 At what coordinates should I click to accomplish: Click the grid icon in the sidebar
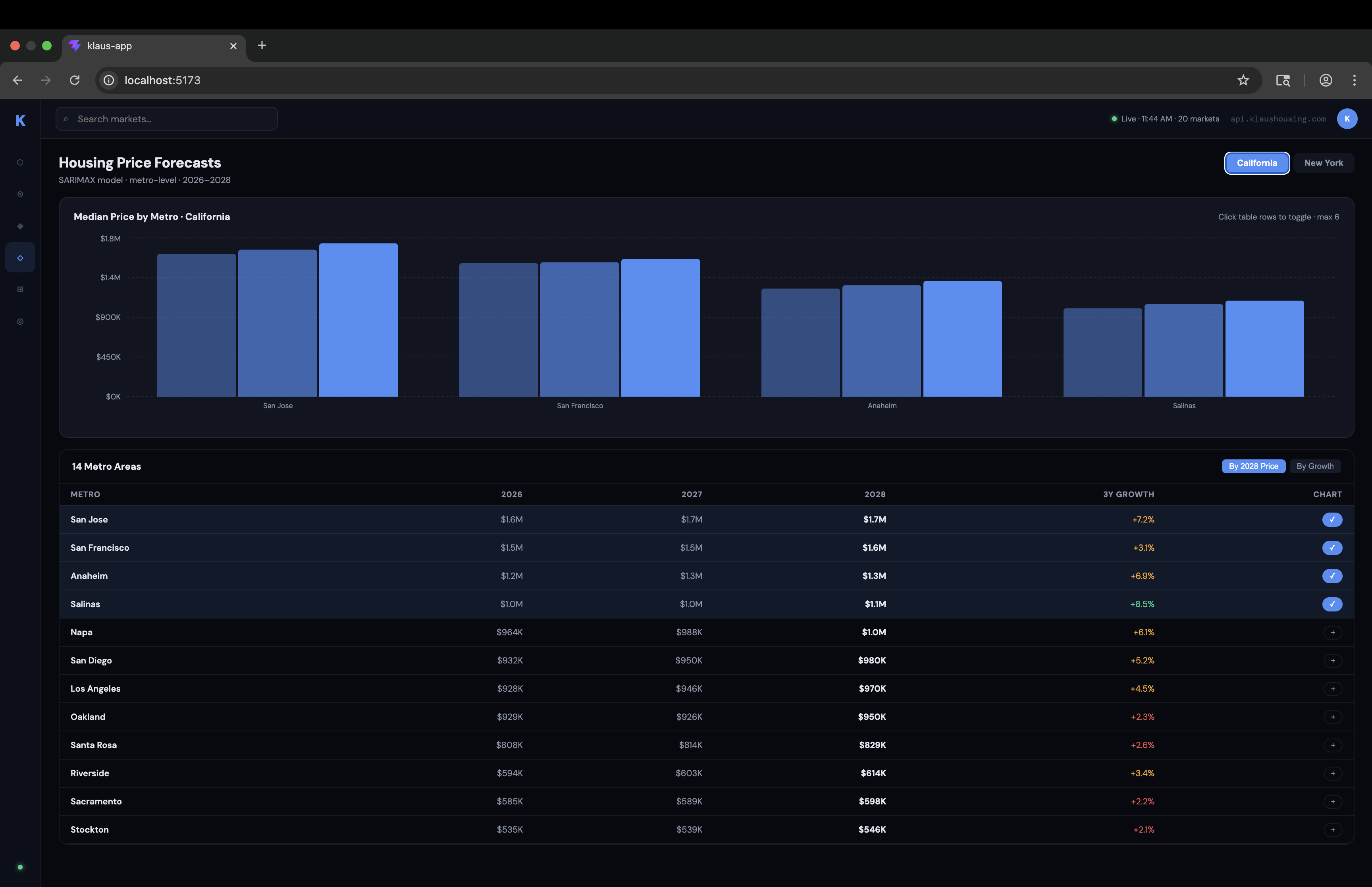click(20, 290)
